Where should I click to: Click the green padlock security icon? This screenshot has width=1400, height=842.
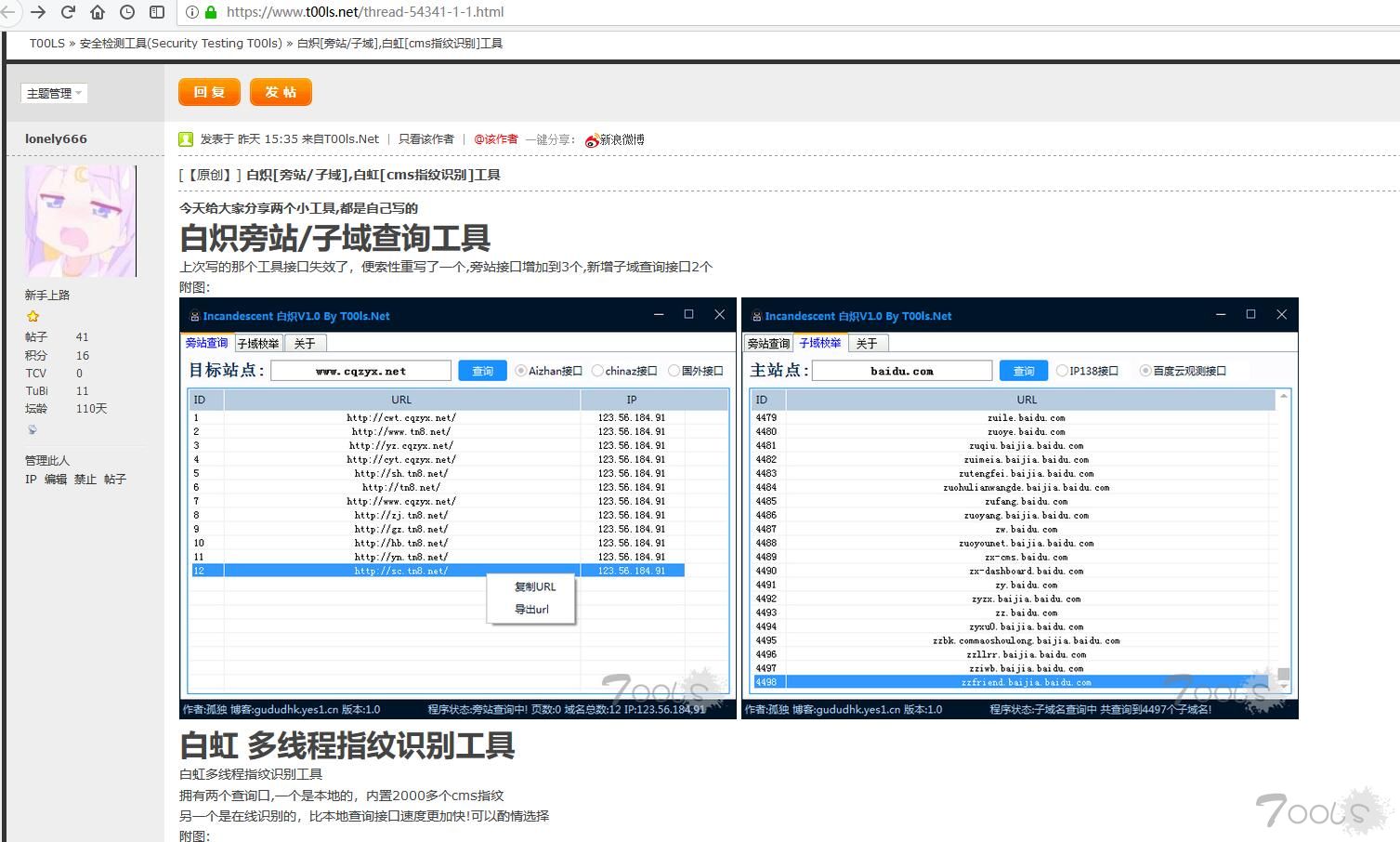click(x=211, y=12)
